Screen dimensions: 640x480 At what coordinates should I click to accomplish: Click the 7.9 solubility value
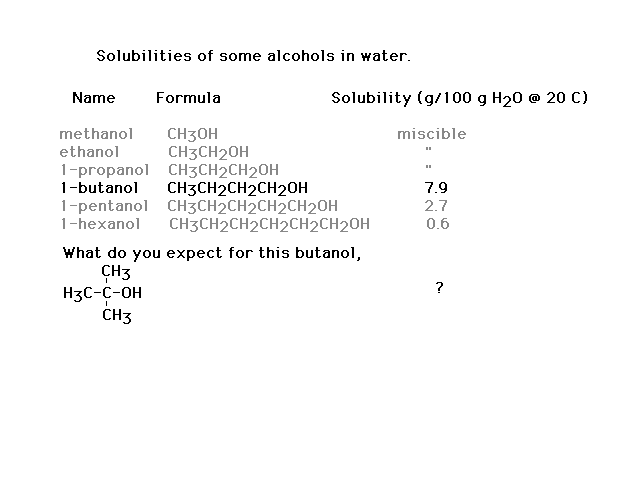436,188
